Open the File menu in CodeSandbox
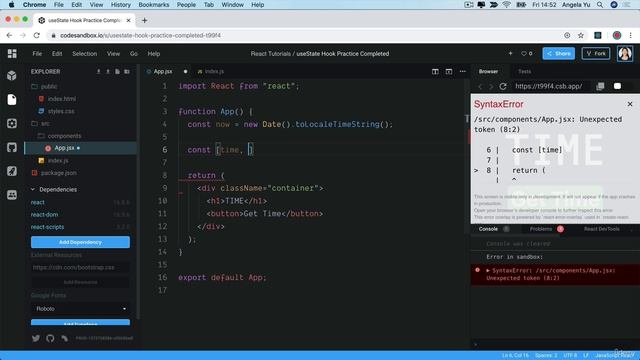The image size is (640, 360). click(37, 53)
